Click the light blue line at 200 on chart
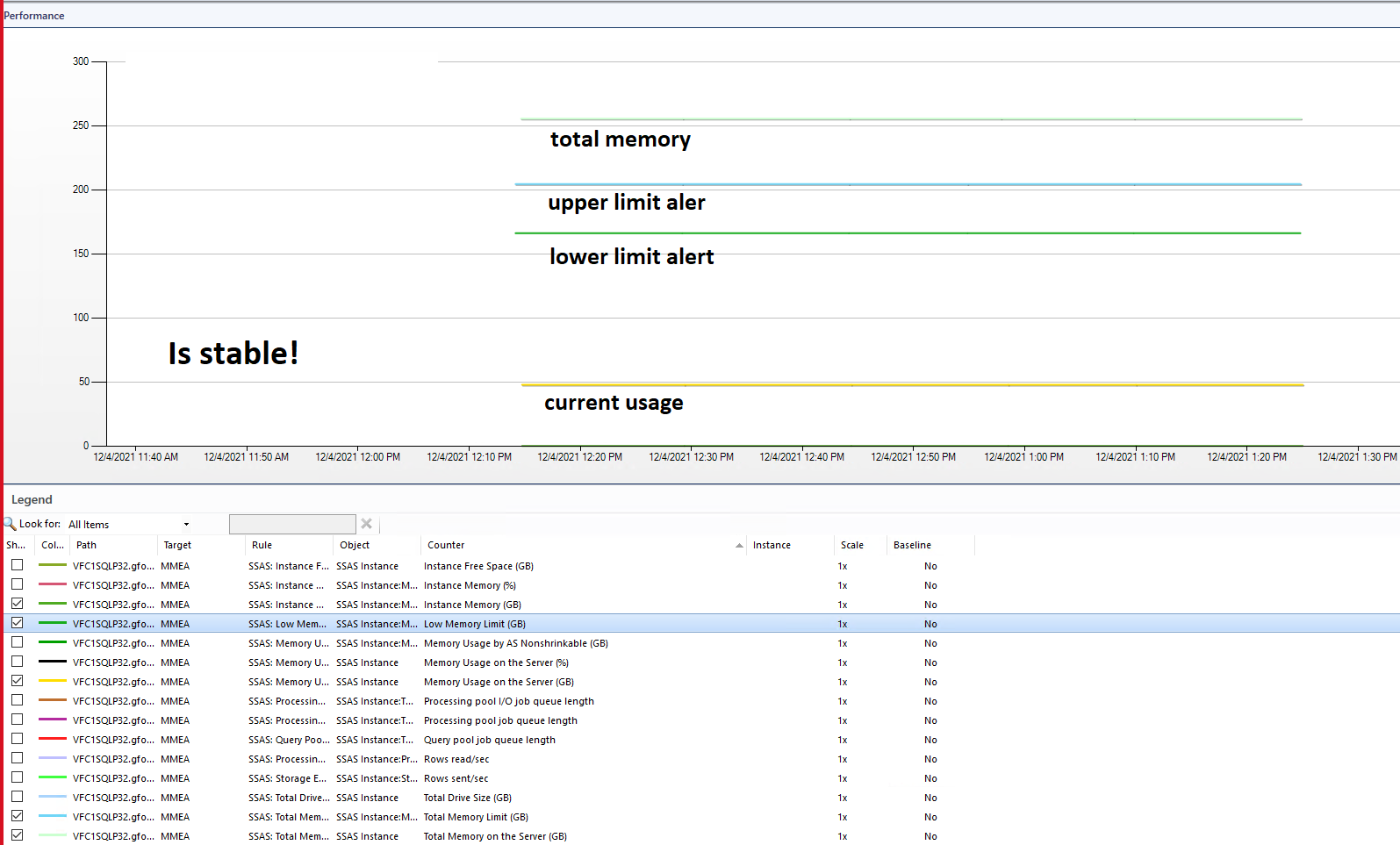Screen dimensions: 1400x845 click(908, 184)
